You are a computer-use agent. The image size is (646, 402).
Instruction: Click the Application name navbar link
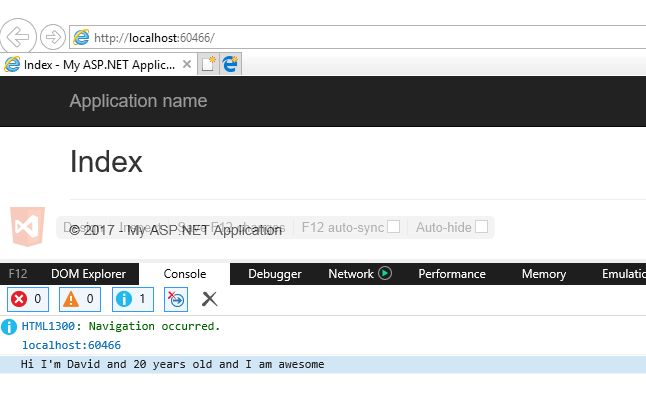[x=138, y=101]
